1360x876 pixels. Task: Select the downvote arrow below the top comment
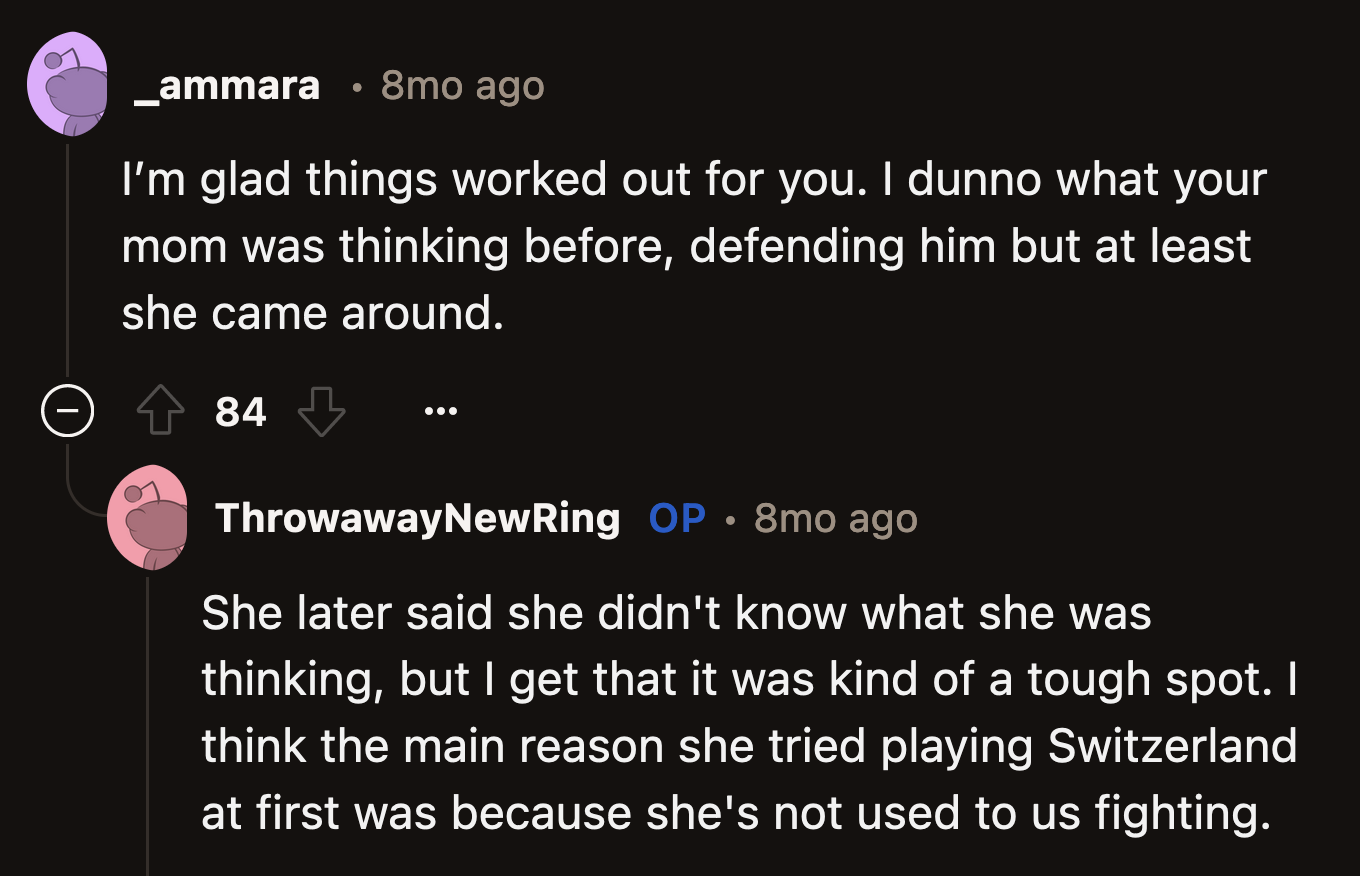(320, 412)
